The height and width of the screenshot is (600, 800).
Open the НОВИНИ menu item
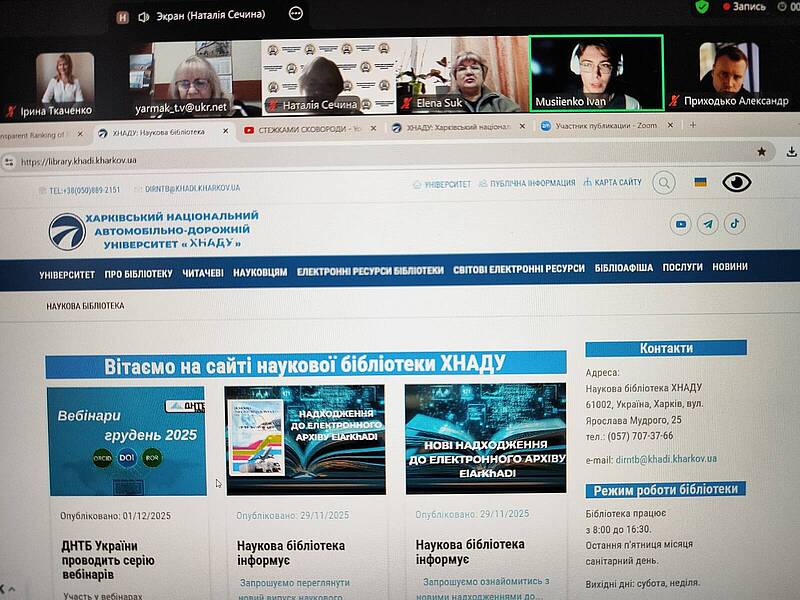click(730, 267)
